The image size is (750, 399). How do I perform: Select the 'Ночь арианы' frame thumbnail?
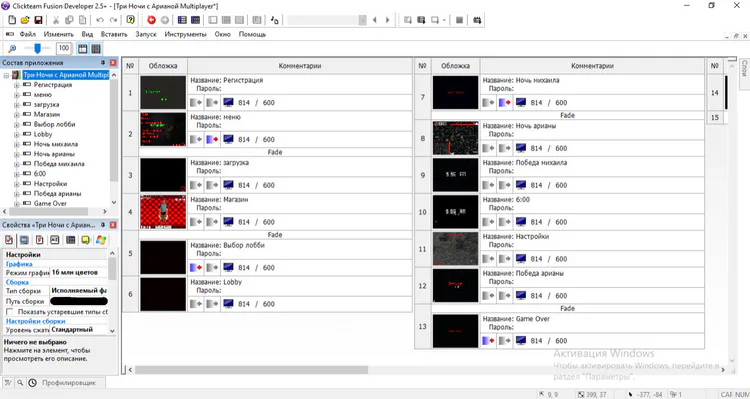coord(455,138)
